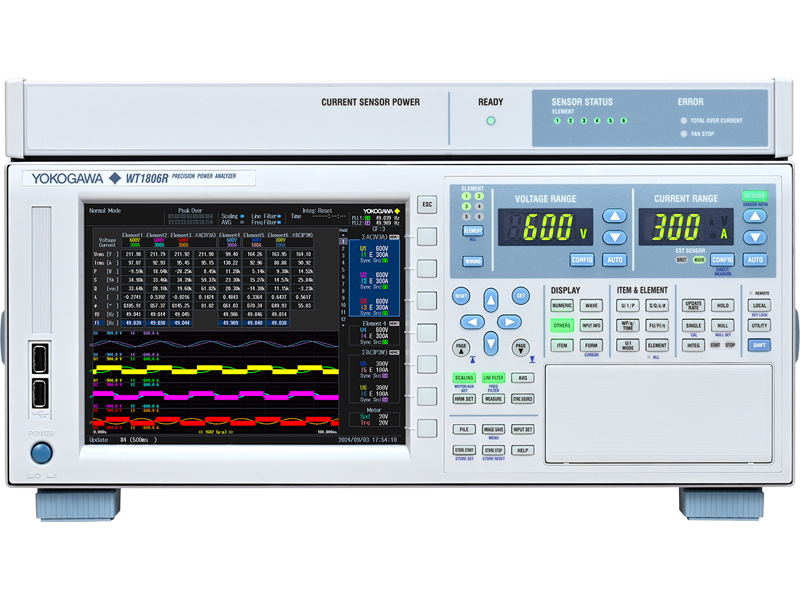This screenshot has height=600, width=800.
Task: Switch display to NUMERIC view
Action: pyautogui.click(x=562, y=306)
